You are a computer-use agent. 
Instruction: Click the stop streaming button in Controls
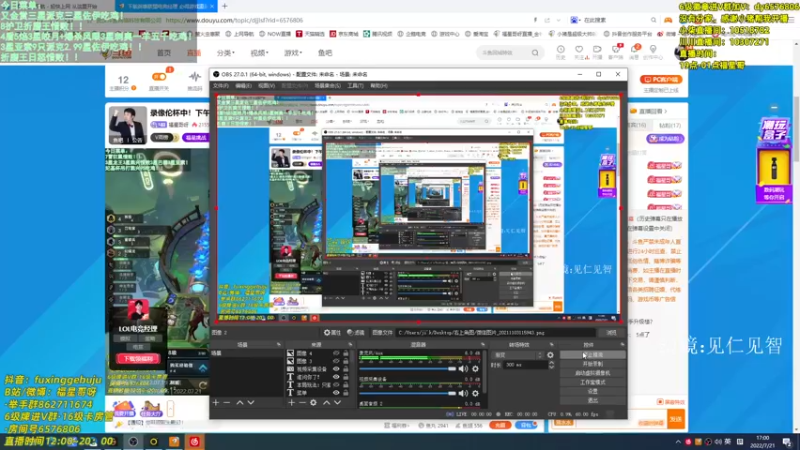click(x=592, y=355)
